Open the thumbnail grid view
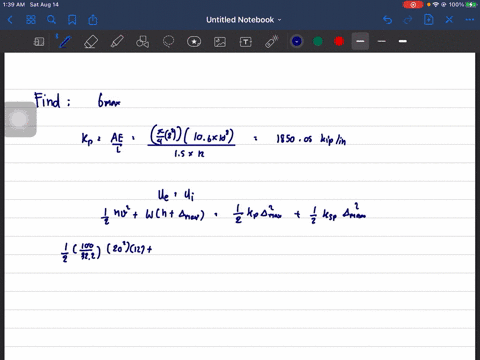 click(x=31, y=20)
